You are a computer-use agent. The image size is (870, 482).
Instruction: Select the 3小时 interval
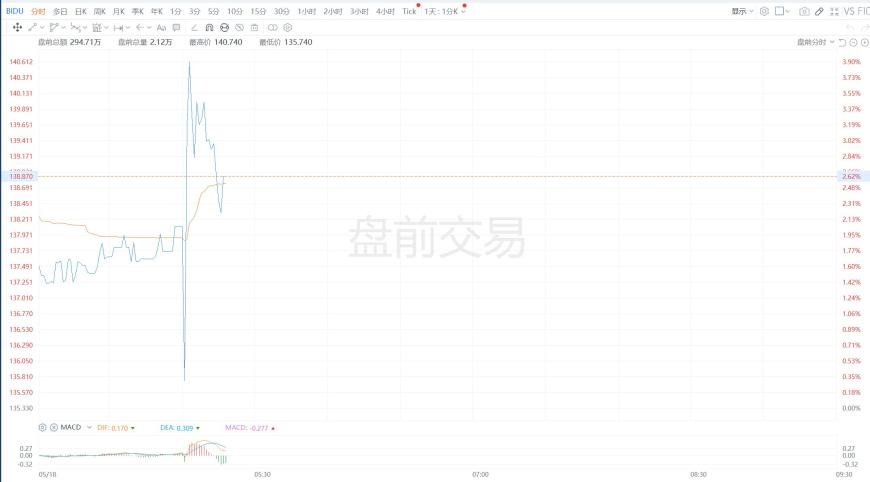point(359,11)
